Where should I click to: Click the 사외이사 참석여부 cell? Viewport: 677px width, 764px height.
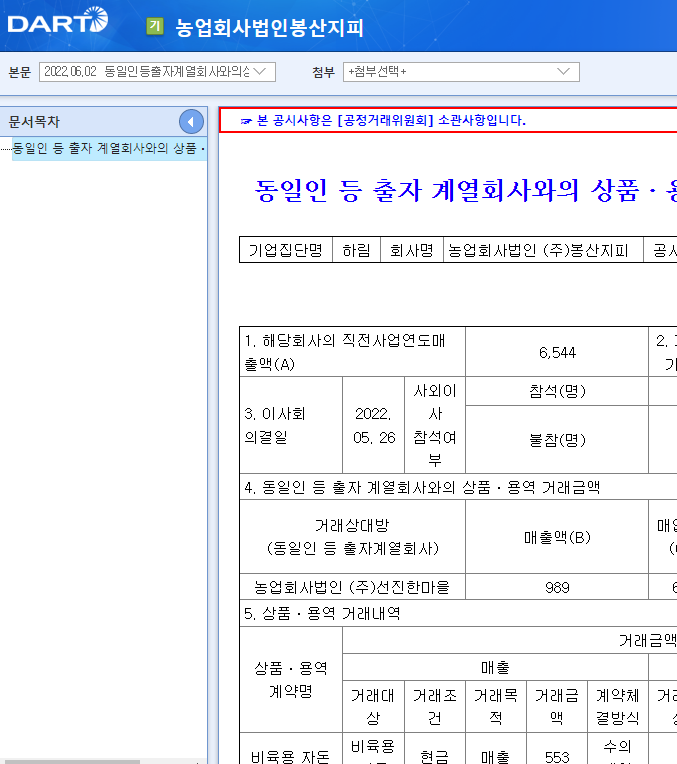[x=435, y=425]
